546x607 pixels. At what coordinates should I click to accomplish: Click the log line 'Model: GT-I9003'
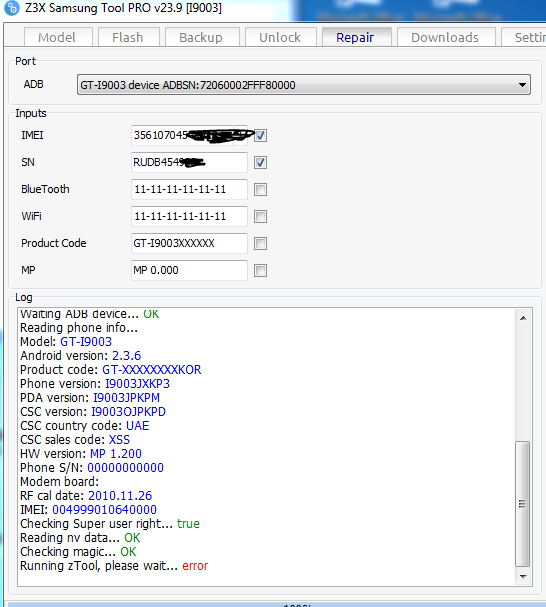(66, 342)
